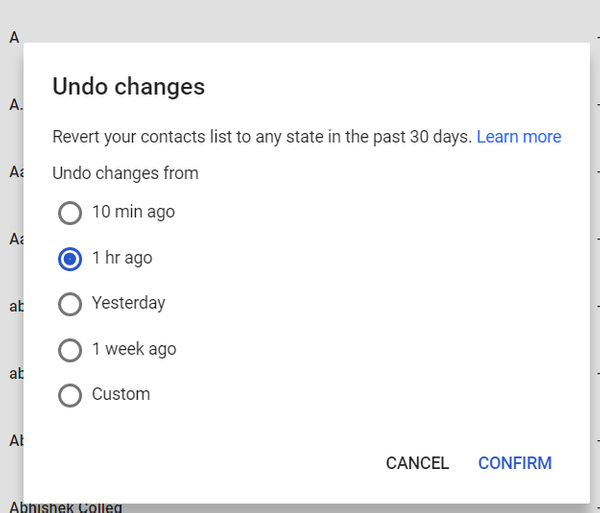Click the "Custom" option label text

coord(121,394)
